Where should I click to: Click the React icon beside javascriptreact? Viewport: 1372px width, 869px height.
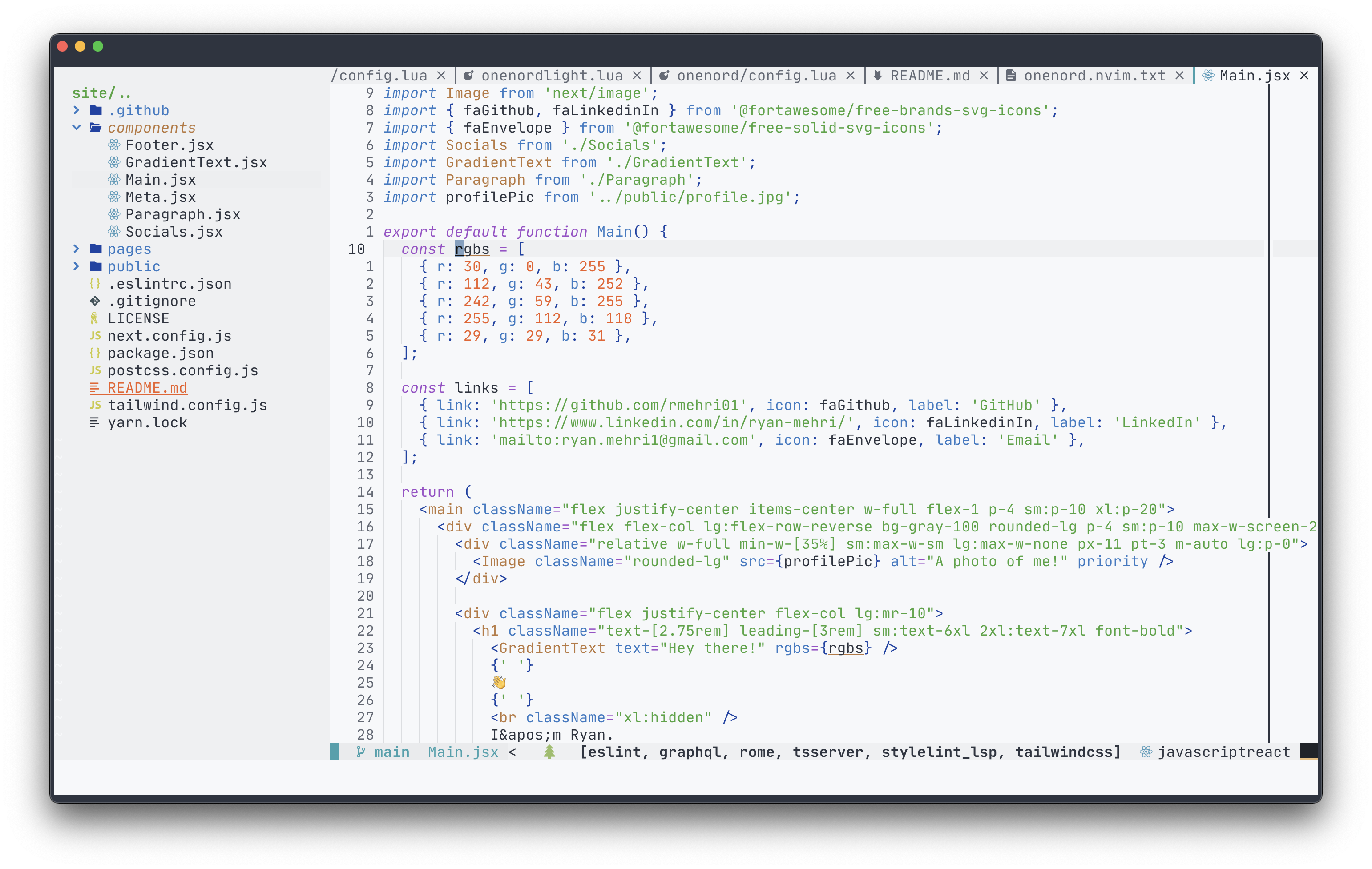tap(1146, 752)
